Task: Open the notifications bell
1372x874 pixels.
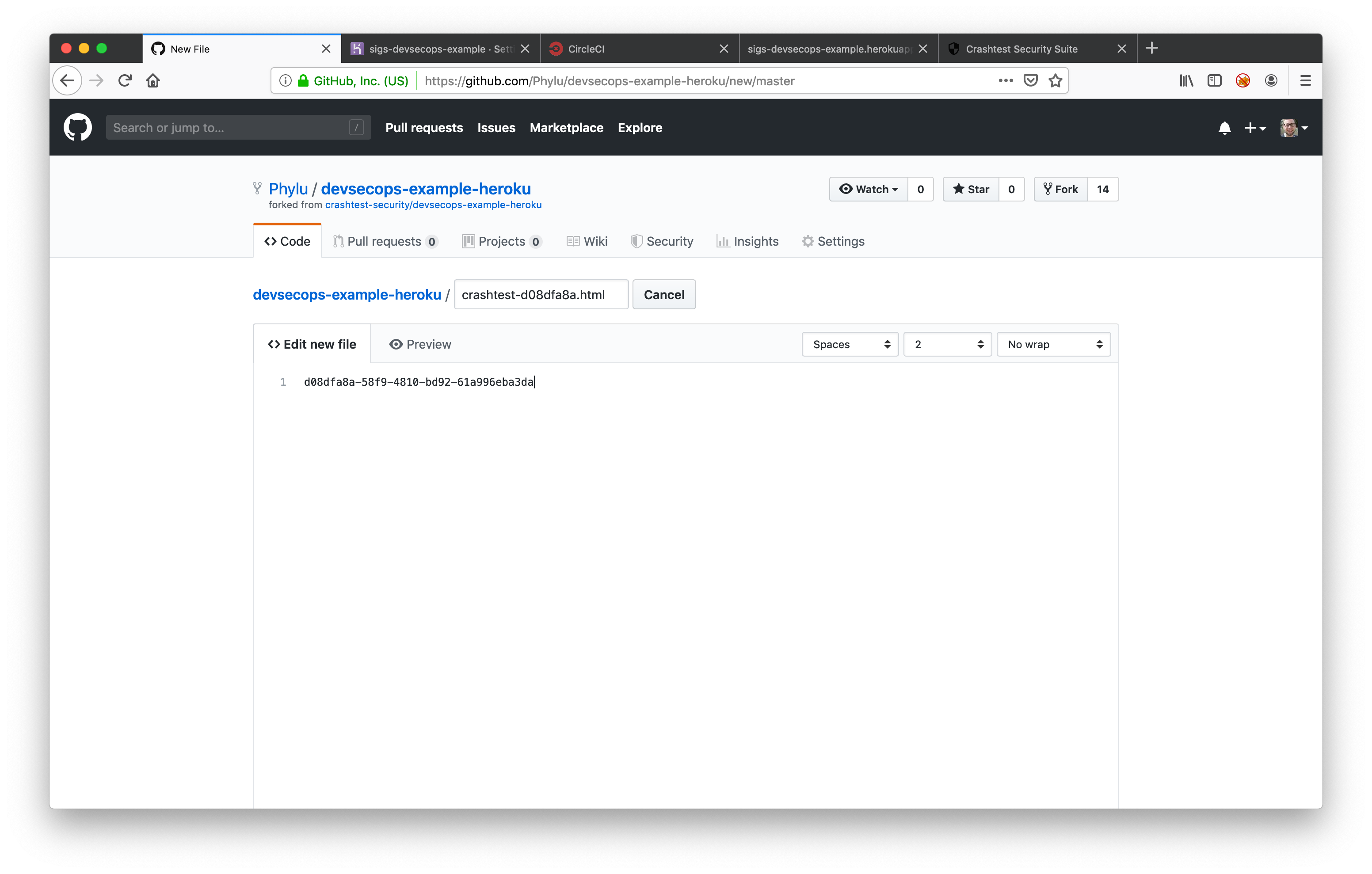Action: (1224, 128)
